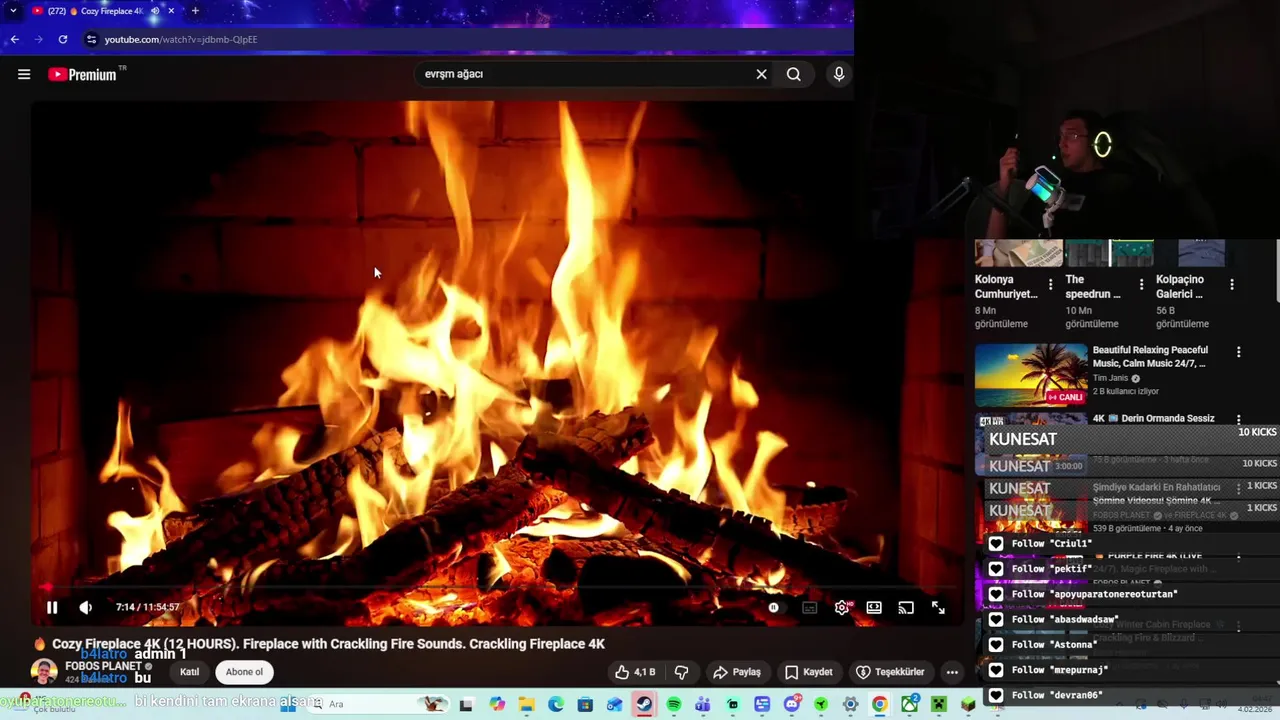This screenshot has width=1280, height=720.
Task: Pause the fireplace video
Action: (x=52, y=607)
